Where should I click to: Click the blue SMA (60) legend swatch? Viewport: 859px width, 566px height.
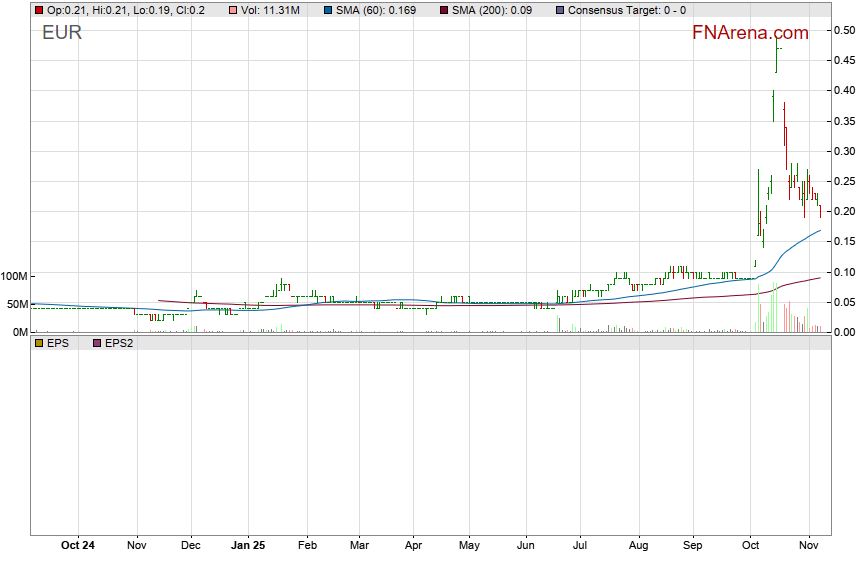point(326,10)
